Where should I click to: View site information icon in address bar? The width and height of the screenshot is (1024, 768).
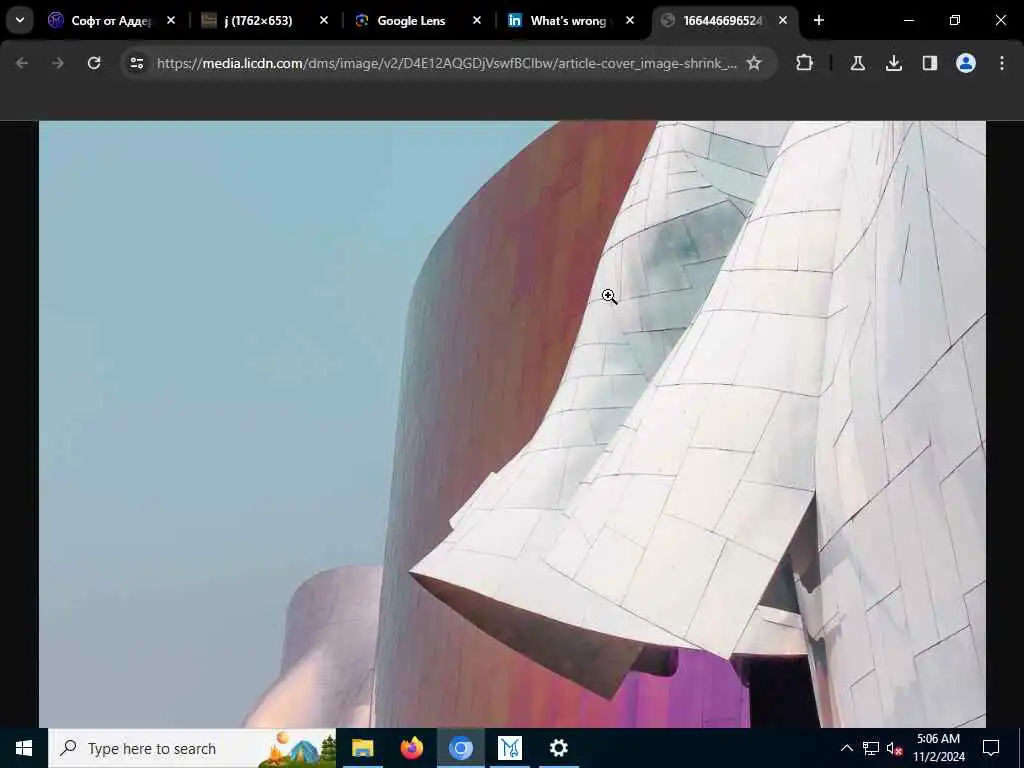[136, 63]
